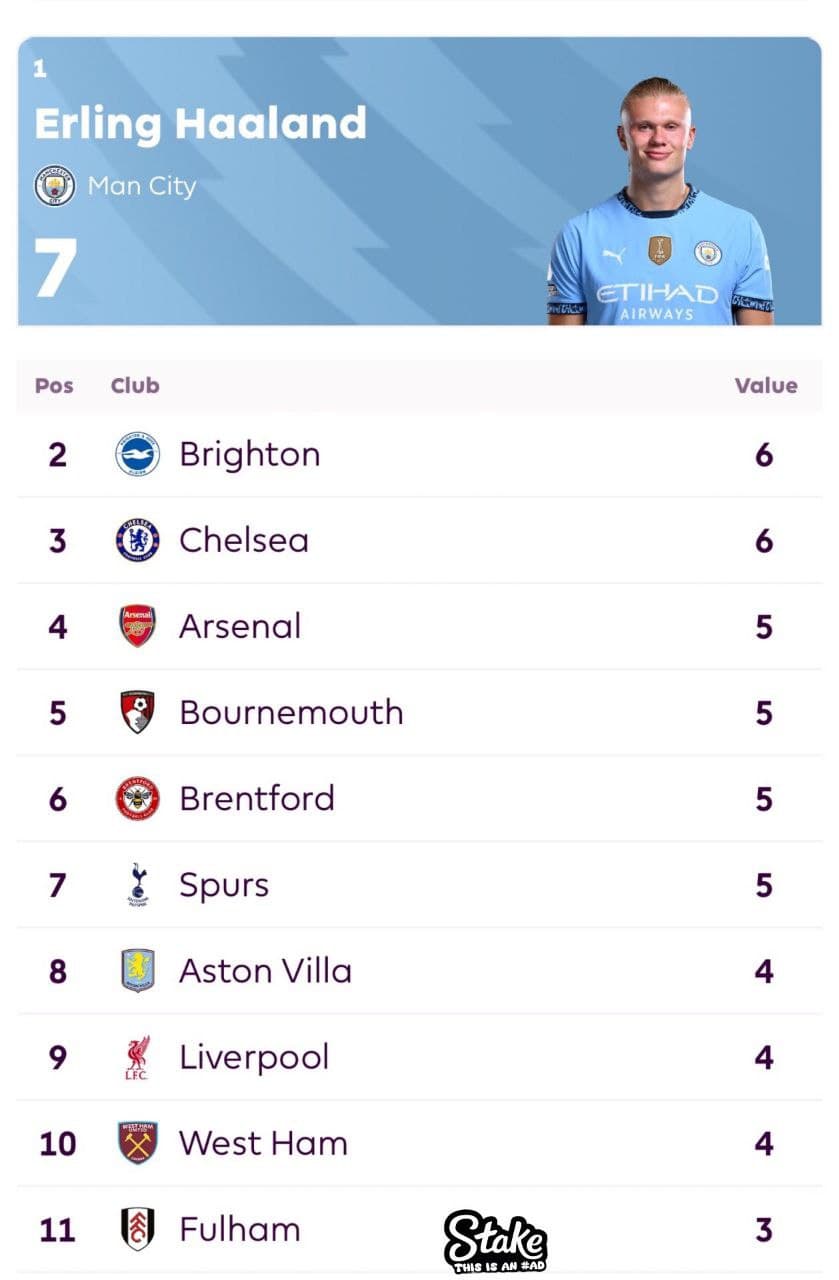Image resolution: width=839 pixels, height=1280 pixels.
Task: Click the Fulham club crest
Action: click(137, 1229)
